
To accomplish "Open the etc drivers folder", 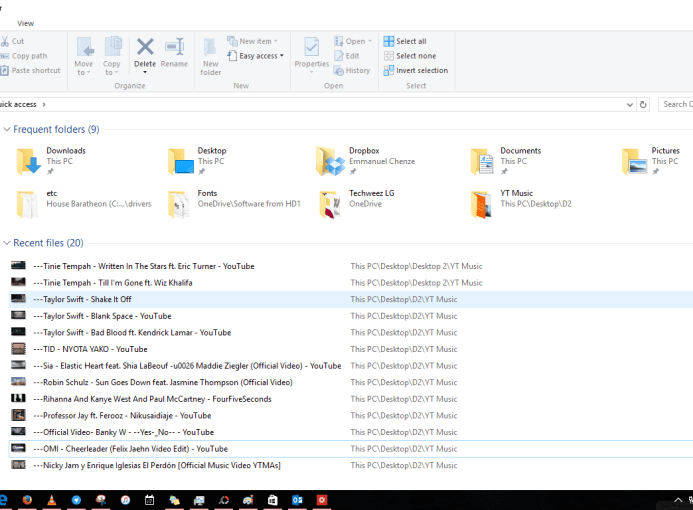I will tap(84, 204).
